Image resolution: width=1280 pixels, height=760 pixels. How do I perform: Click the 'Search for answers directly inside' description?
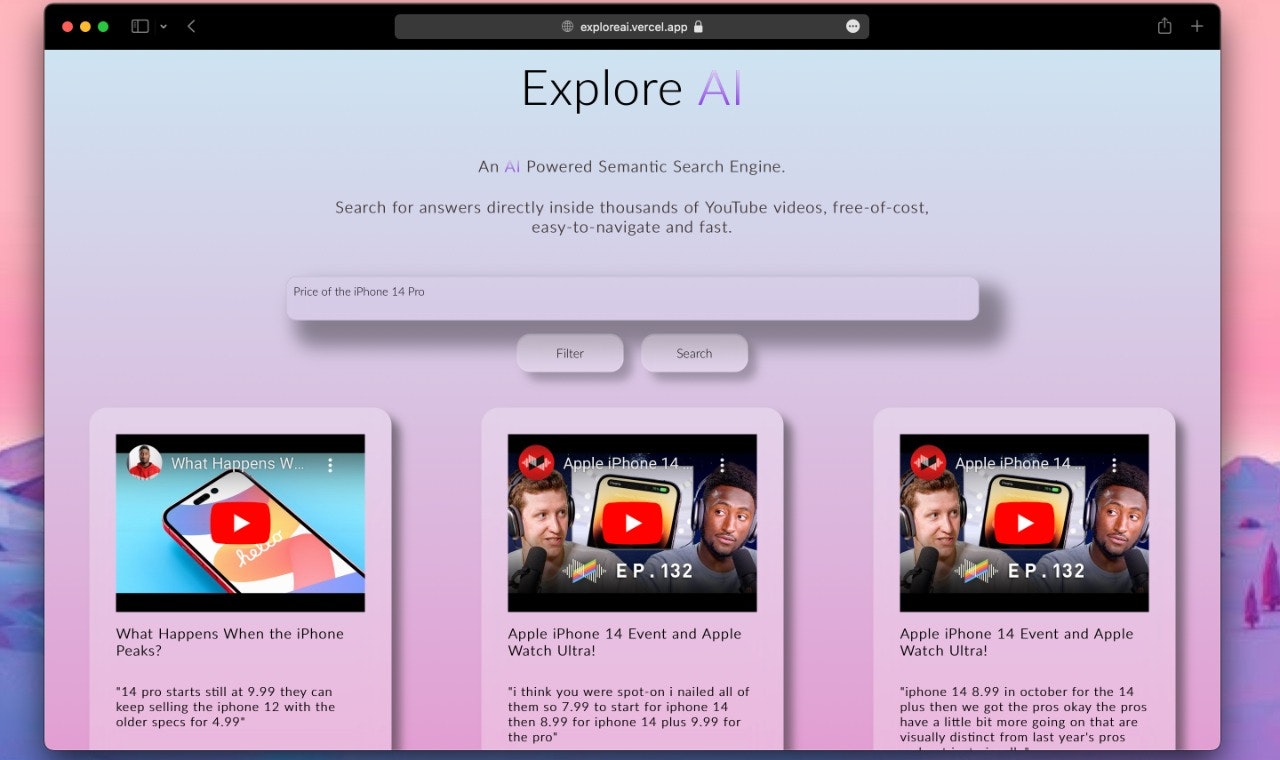pos(632,217)
